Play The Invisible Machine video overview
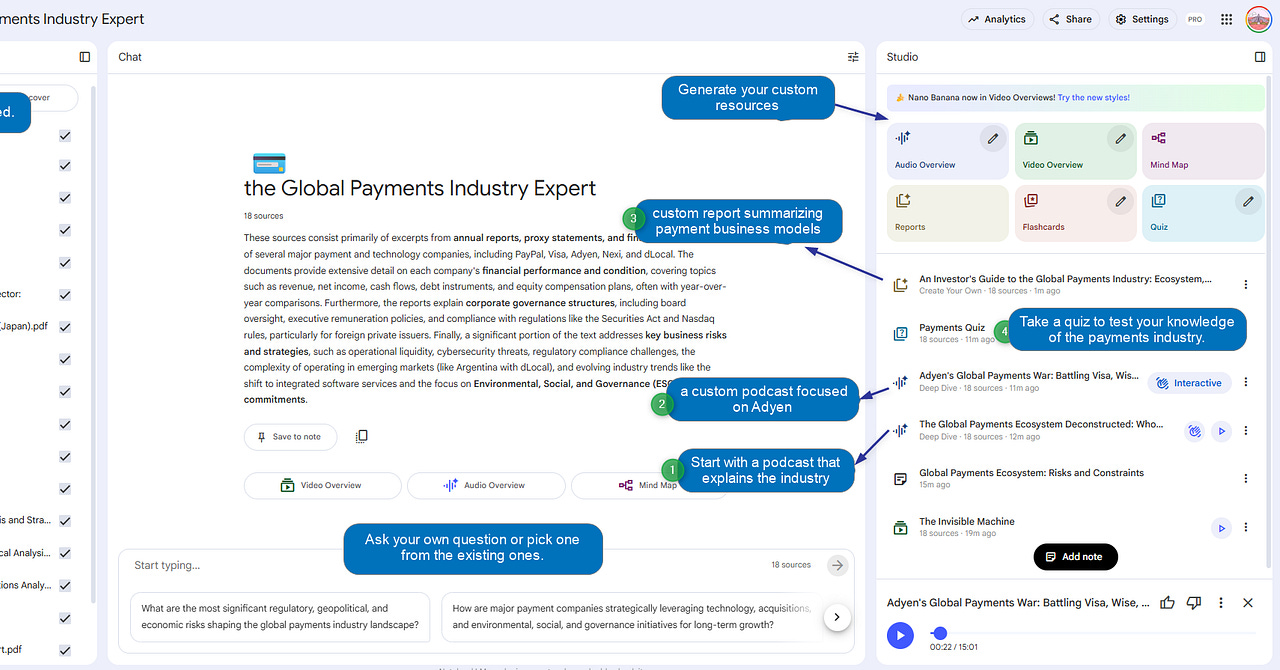1280x670 pixels. pos(1221,528)
